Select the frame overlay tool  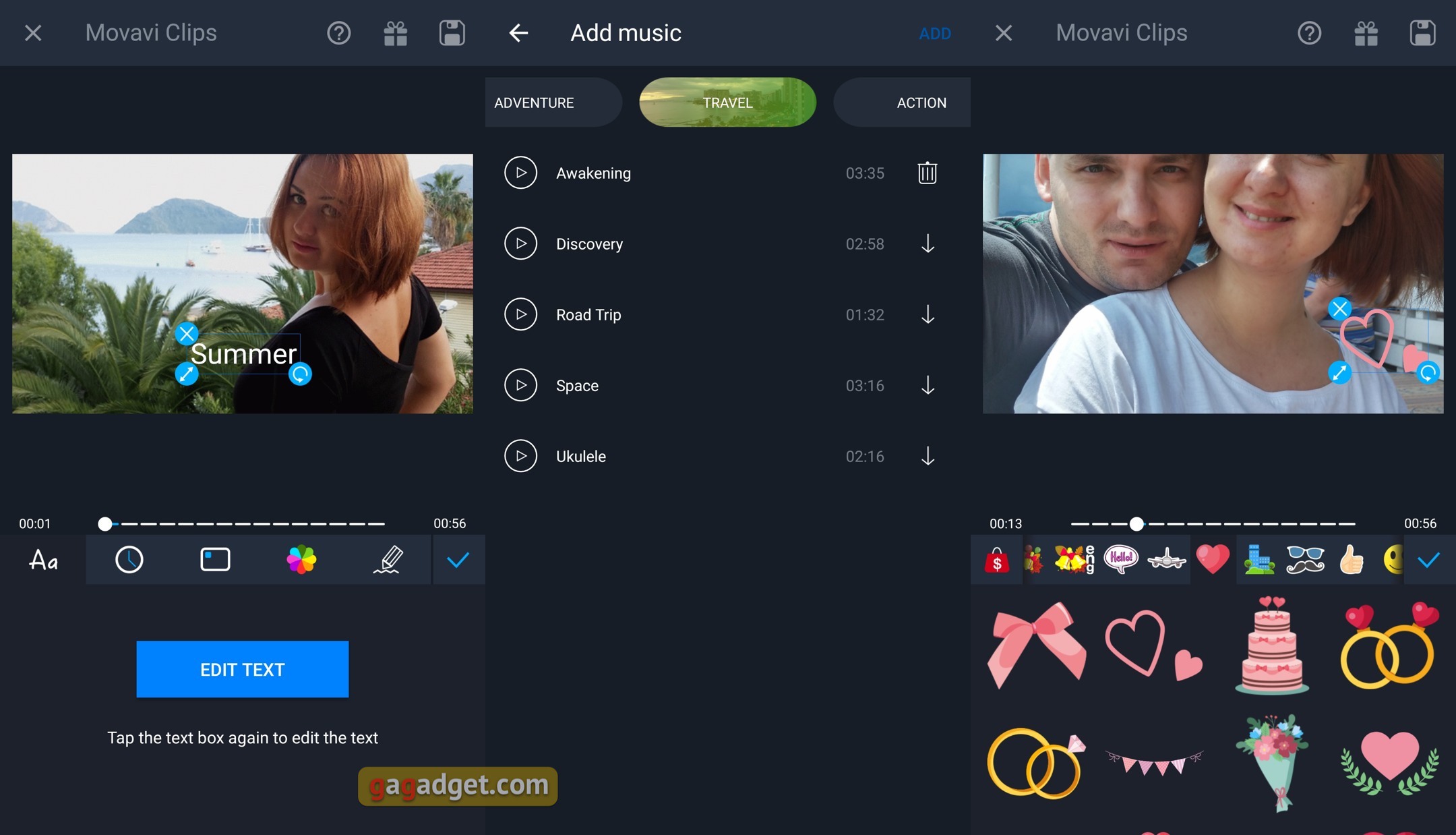click(215, 558)
